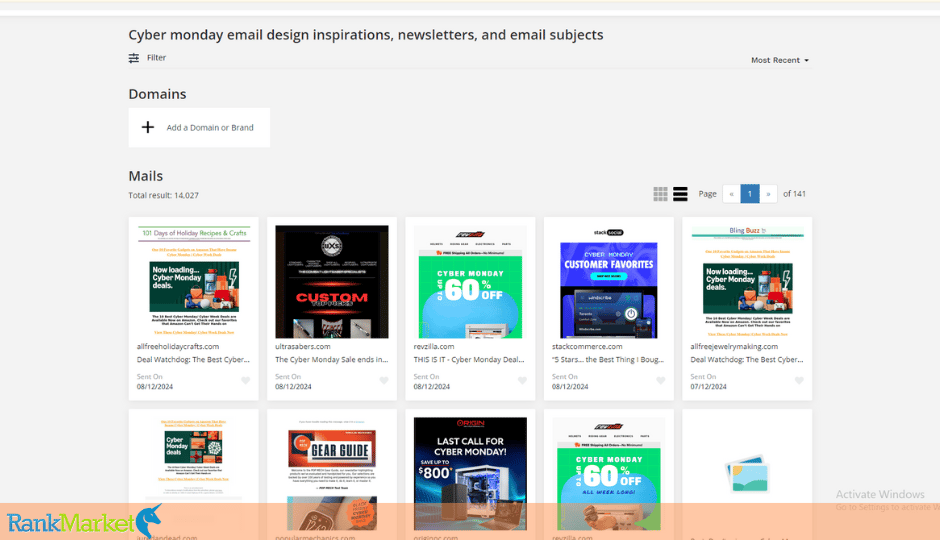
Task: Click the stackcommerce.com domain link
Action: [587, 346]
